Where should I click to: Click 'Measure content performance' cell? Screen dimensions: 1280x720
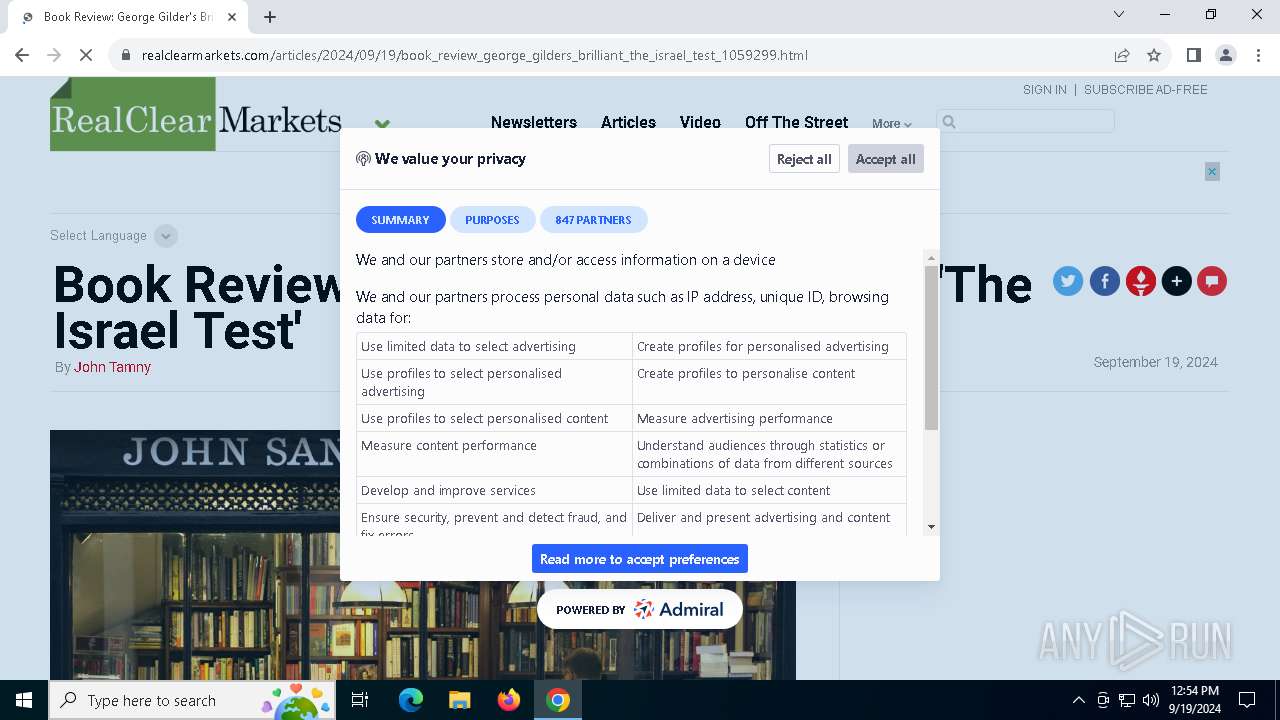coord(495,454)
